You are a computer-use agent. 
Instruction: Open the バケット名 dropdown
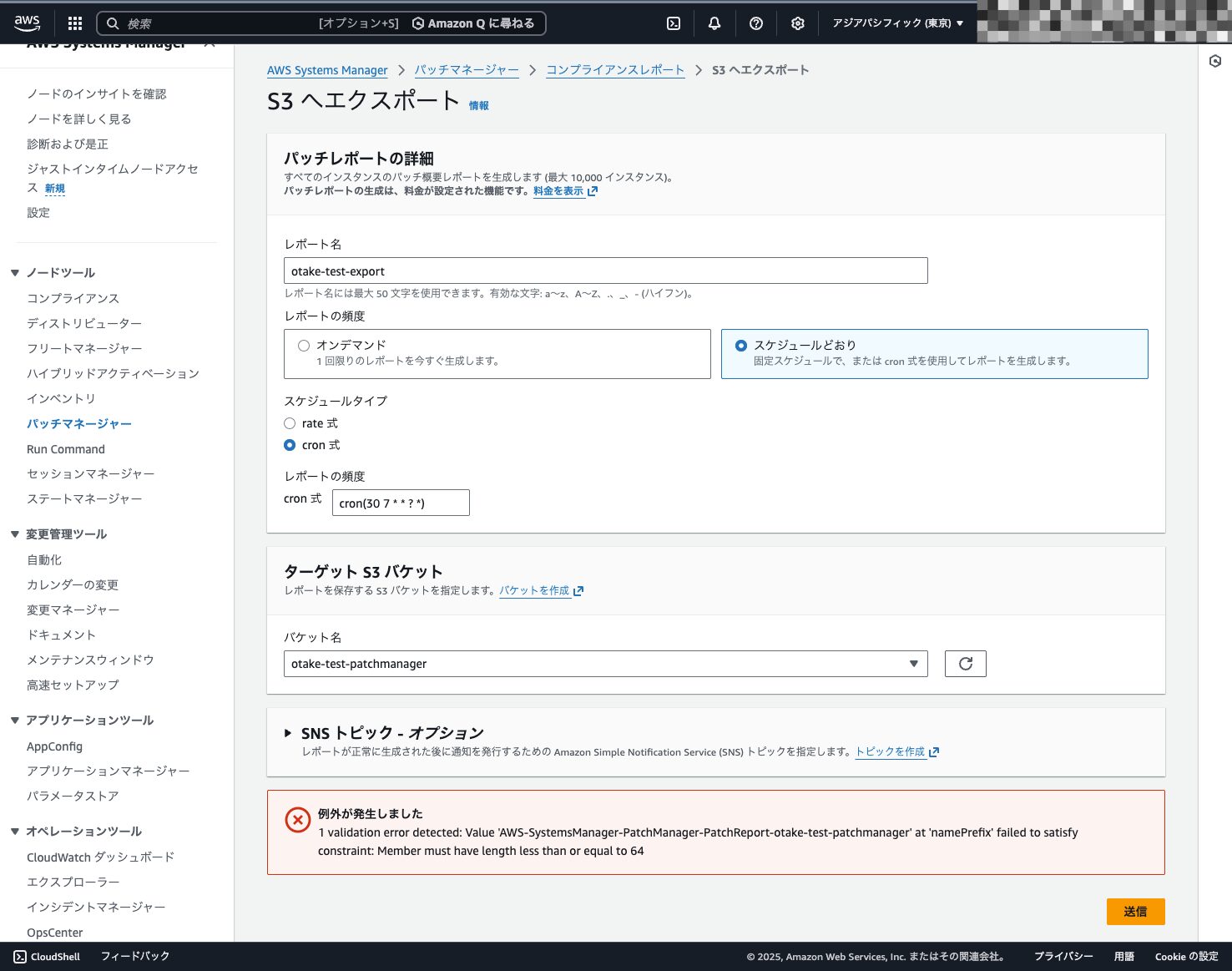point(605,664)
